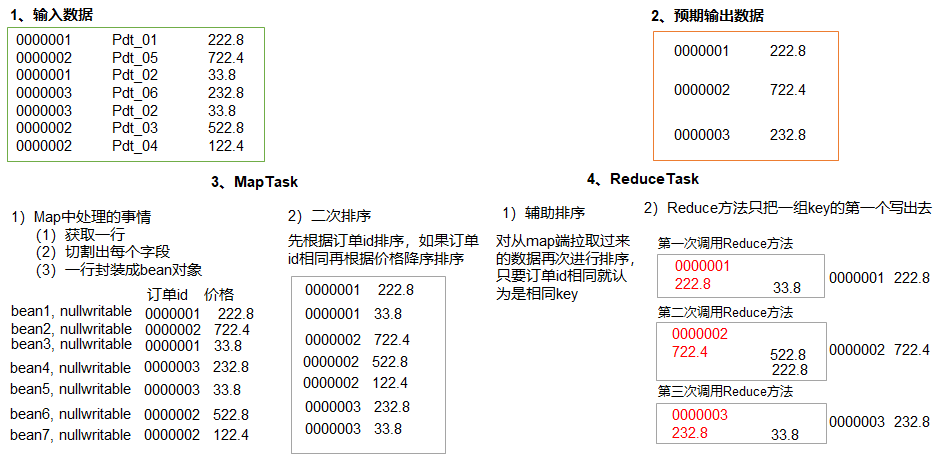Click 232.8 in the secondary sort list

[x=392, y=407]
